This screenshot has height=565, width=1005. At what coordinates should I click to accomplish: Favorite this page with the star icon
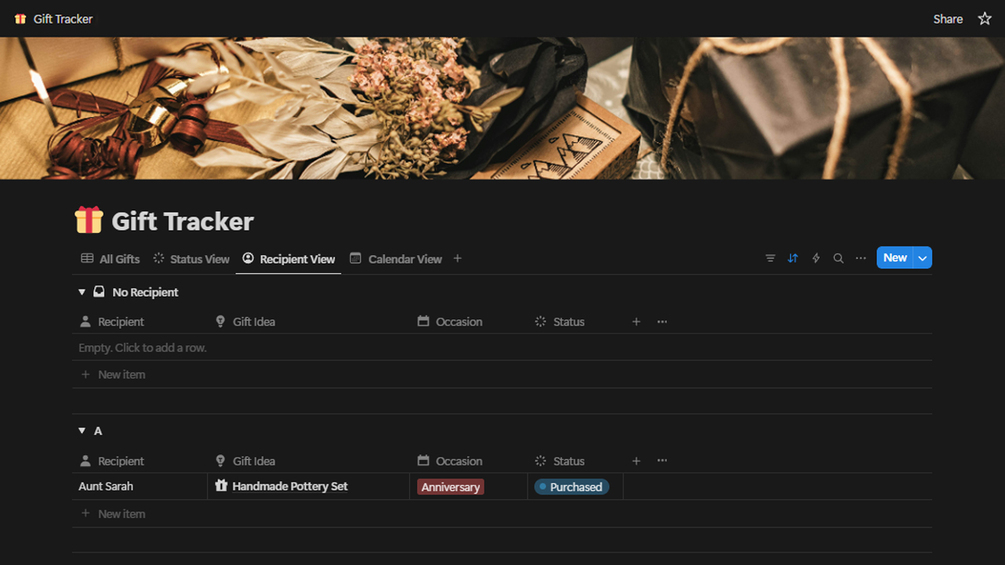[x=984, y=19]
